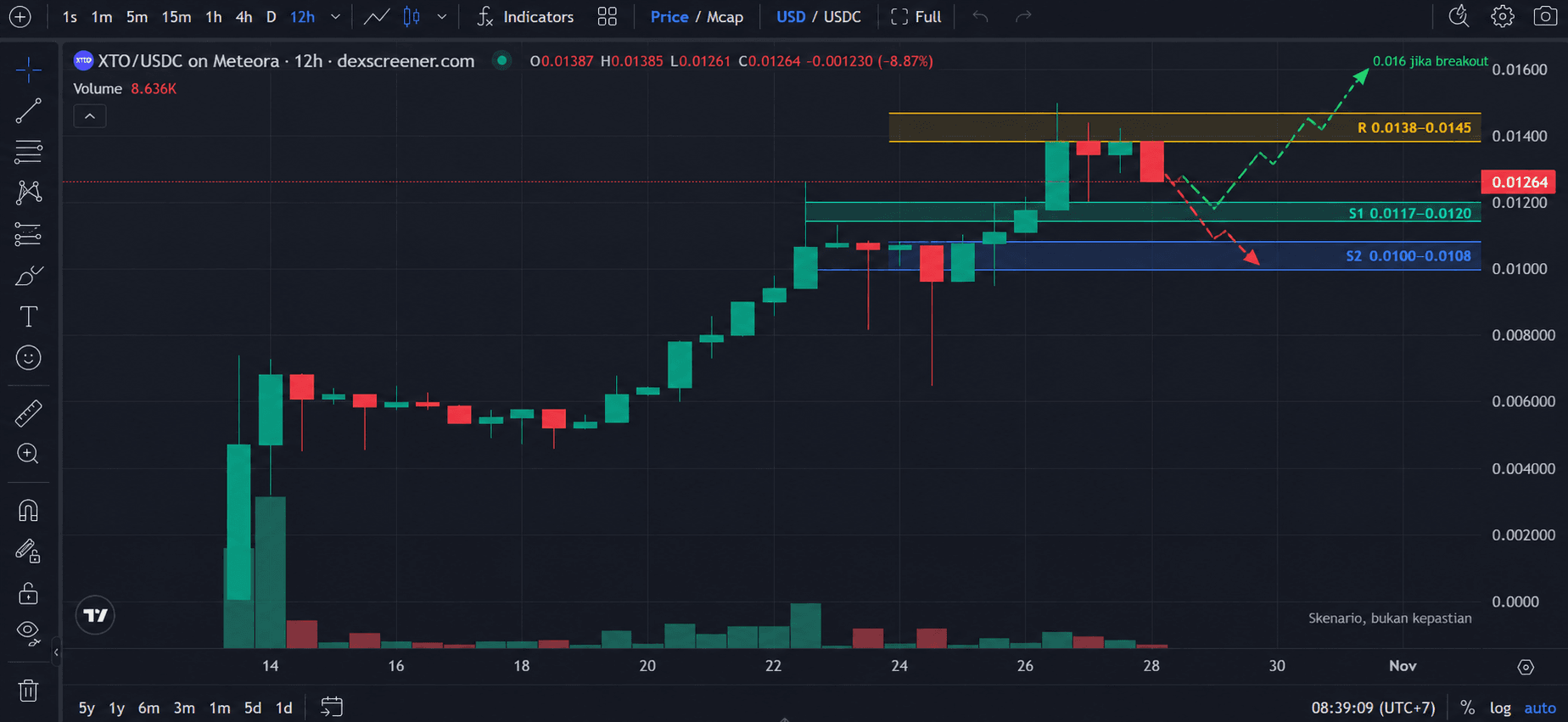Open the forecasting and measurement tools
Screen dimensions: 1568x722
pos(29,234)
